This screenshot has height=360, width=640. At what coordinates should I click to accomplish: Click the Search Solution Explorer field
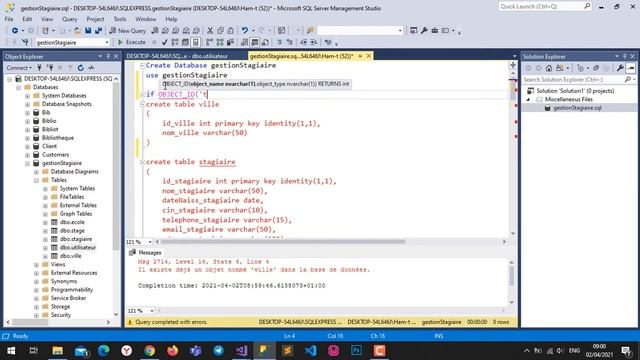coord(573,80)
